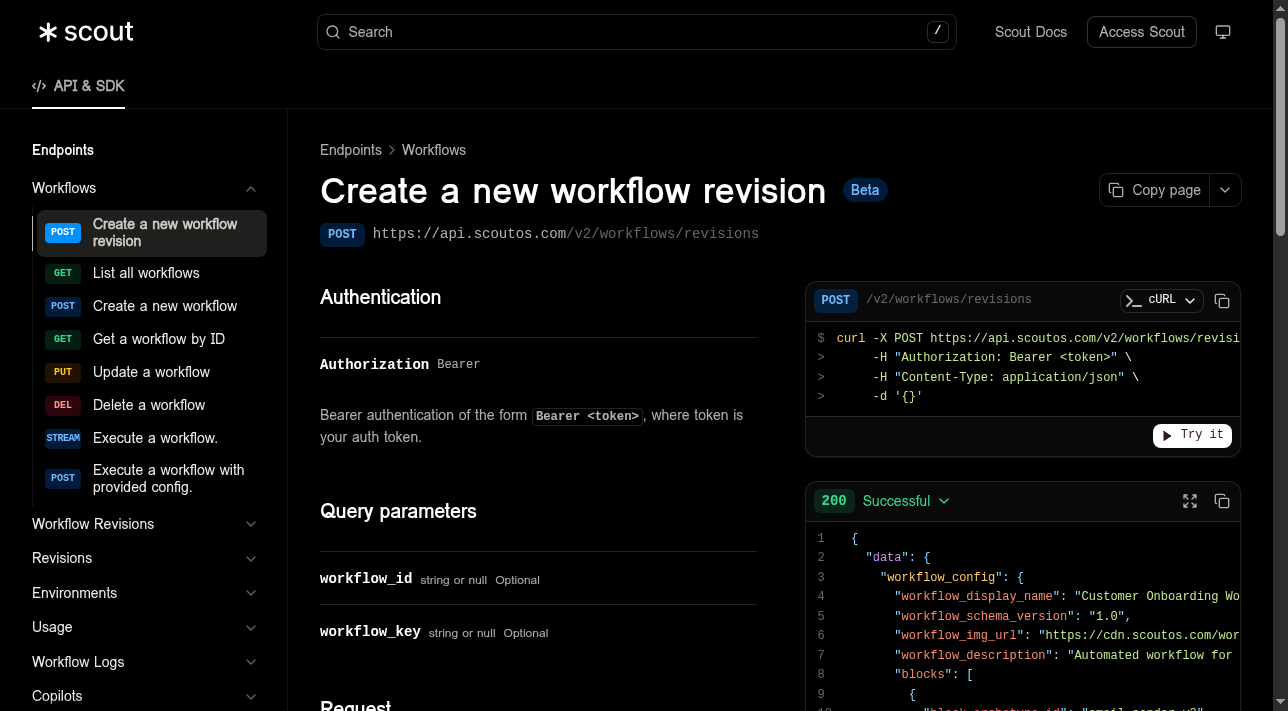Toggle the display theme monitor icon
This screenshot has height=711, width=1288.
tap(1222, 32)
